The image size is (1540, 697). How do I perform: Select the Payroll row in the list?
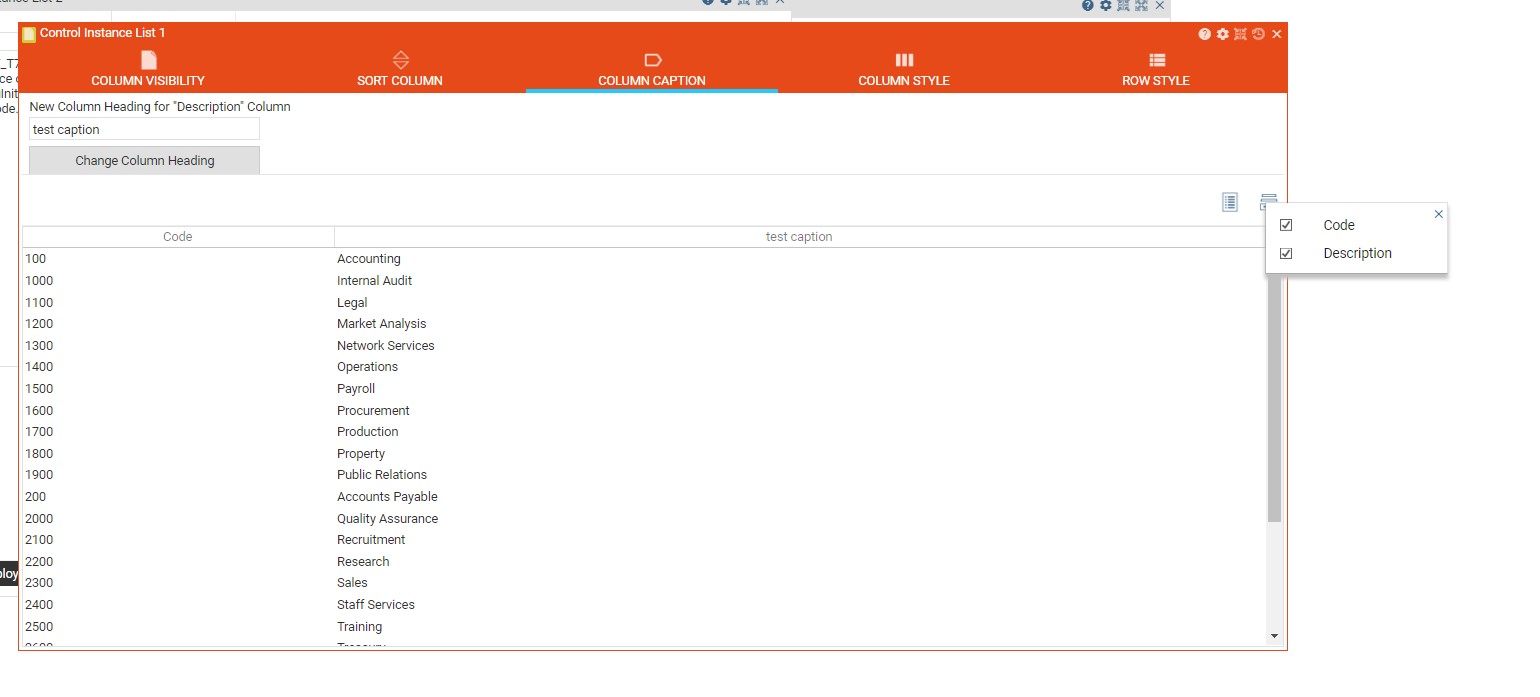[356, 389]
